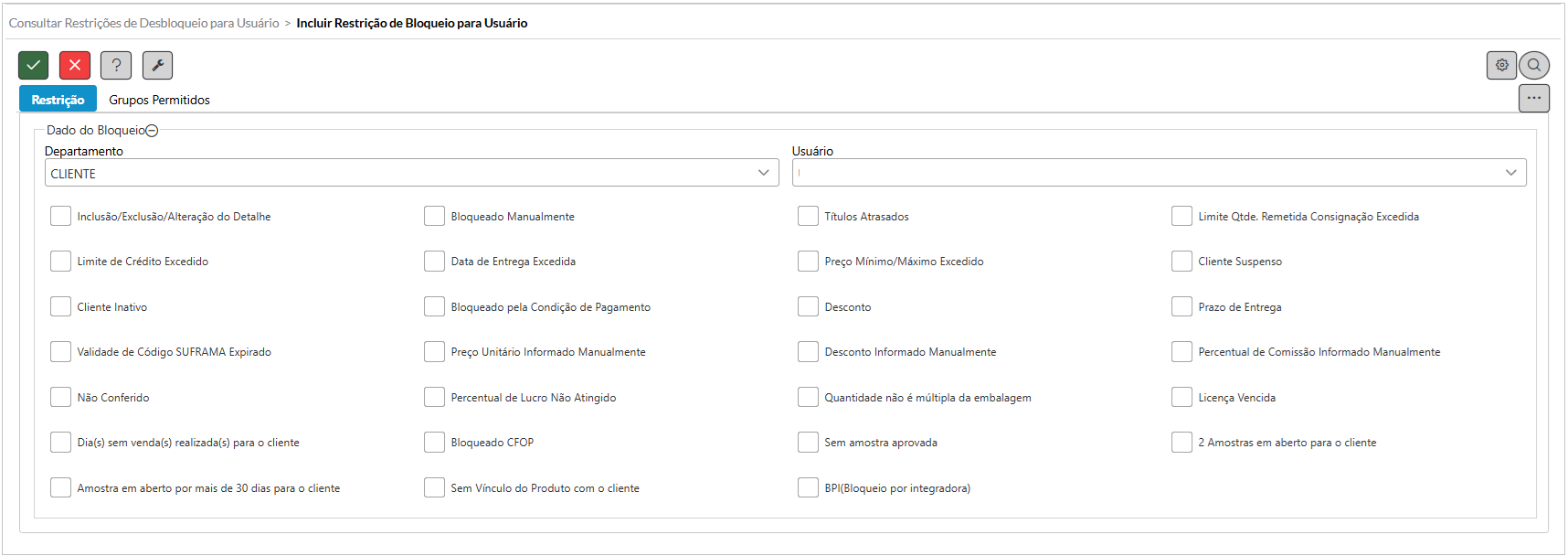Open the Usuário dropdown list
This screenshot has width=1568, height=556.
pyautogui.click(x=1510, y=173)
